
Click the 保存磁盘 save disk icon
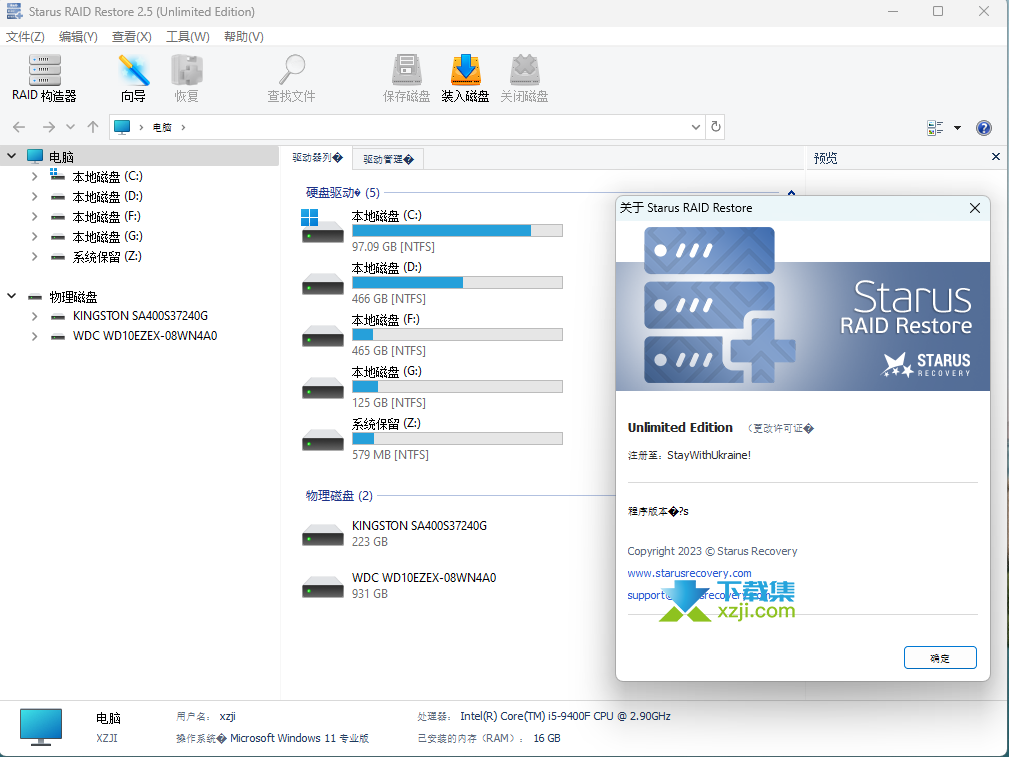pyautogui.click(x=406, y=78)
